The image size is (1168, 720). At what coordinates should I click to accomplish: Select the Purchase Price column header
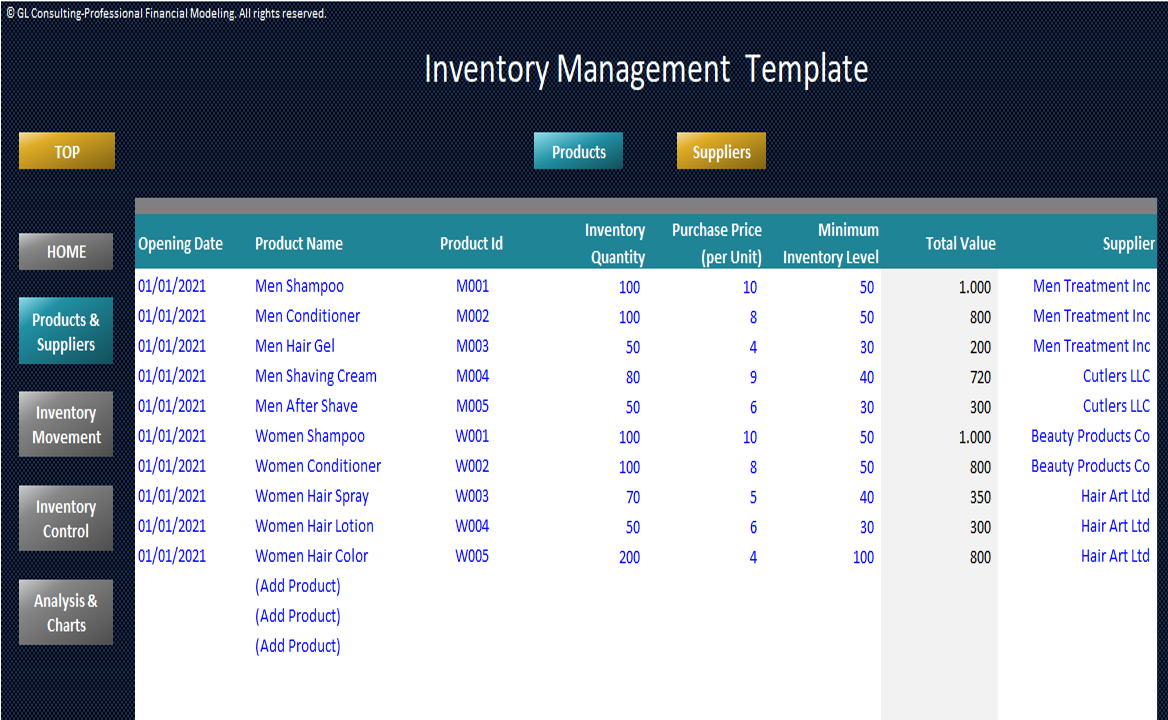(x=717, y=243)
